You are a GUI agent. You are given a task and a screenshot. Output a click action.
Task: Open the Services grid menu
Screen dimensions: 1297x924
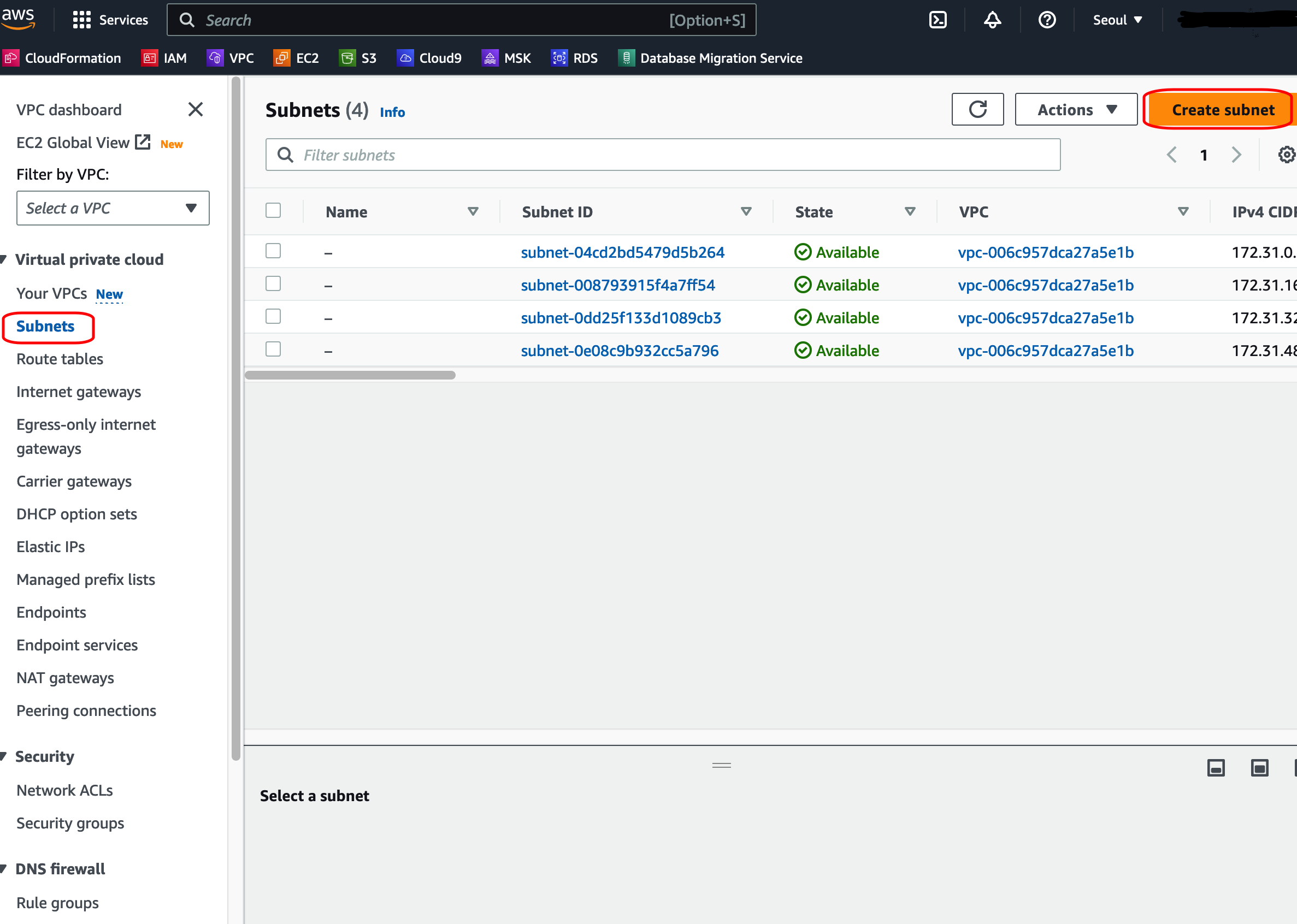click(x=81, y=20)
